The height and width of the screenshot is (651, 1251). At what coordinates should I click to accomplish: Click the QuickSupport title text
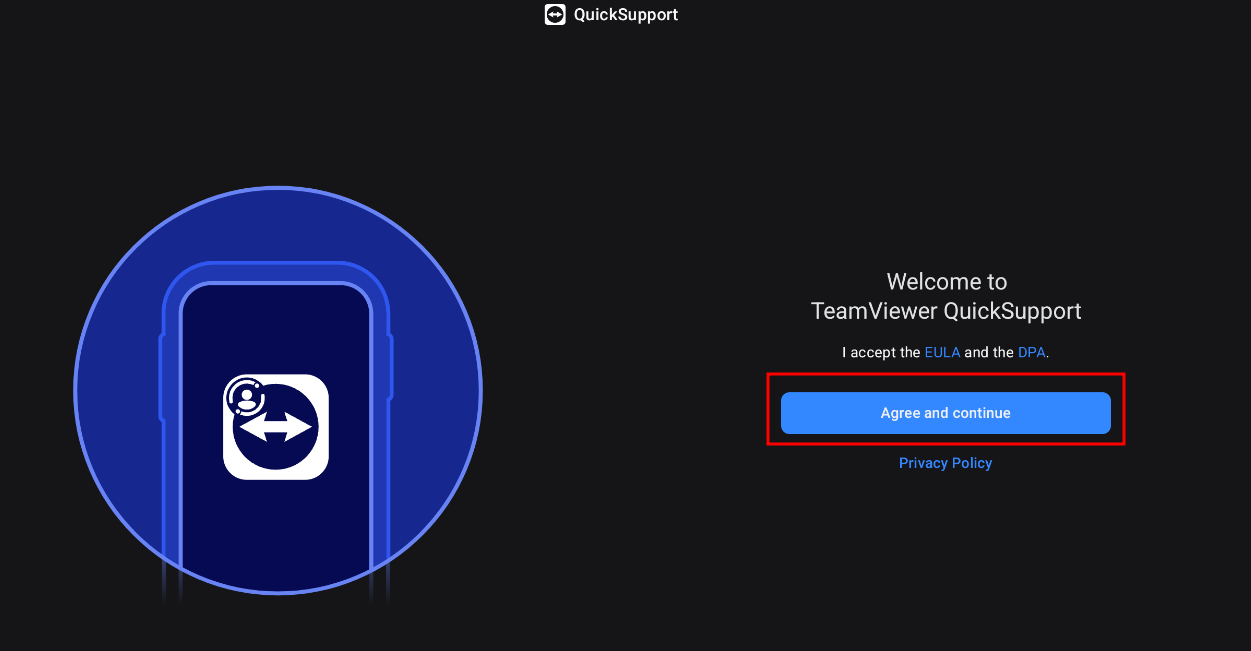coord(626,15)
